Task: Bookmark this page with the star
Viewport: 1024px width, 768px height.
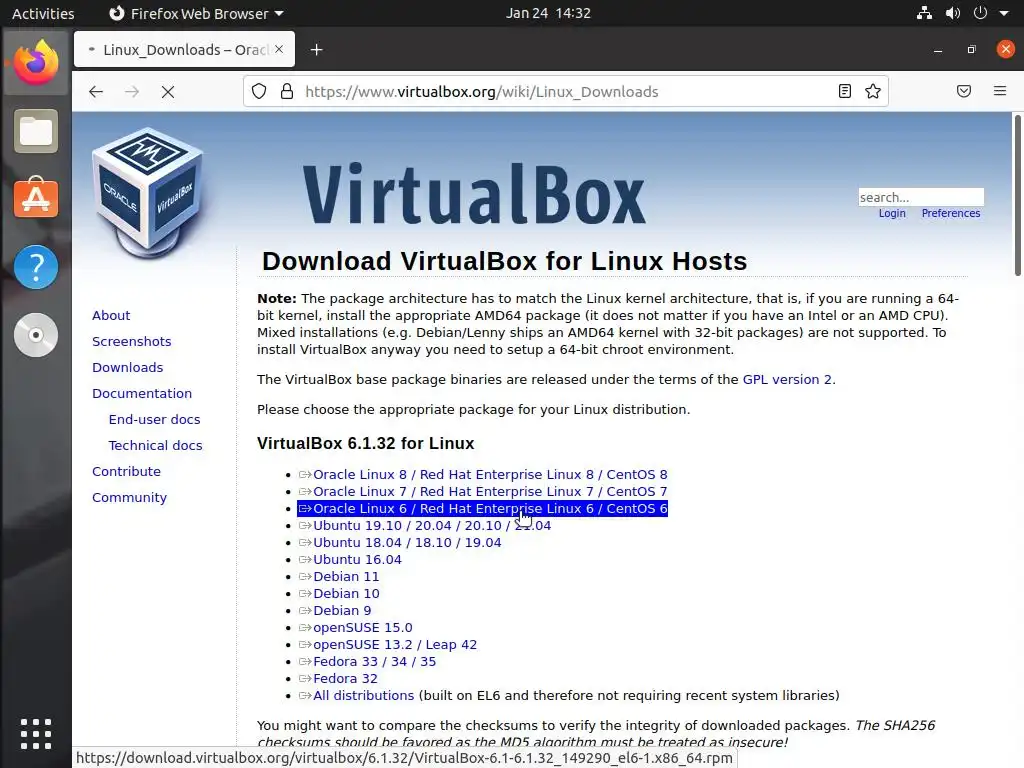Action: coord(873,91)
